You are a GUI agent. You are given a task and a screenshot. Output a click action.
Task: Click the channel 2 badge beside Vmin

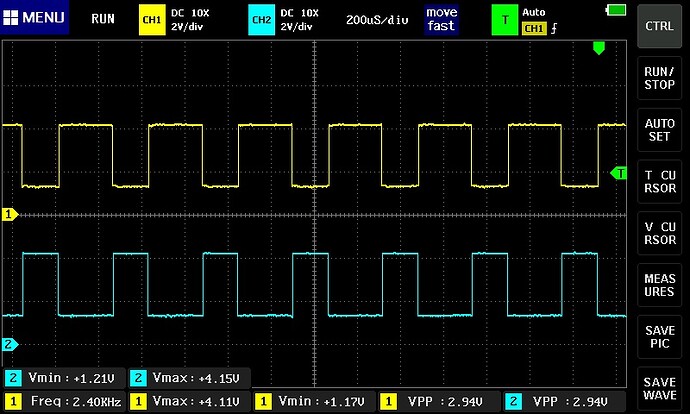[x=13, y=378]
